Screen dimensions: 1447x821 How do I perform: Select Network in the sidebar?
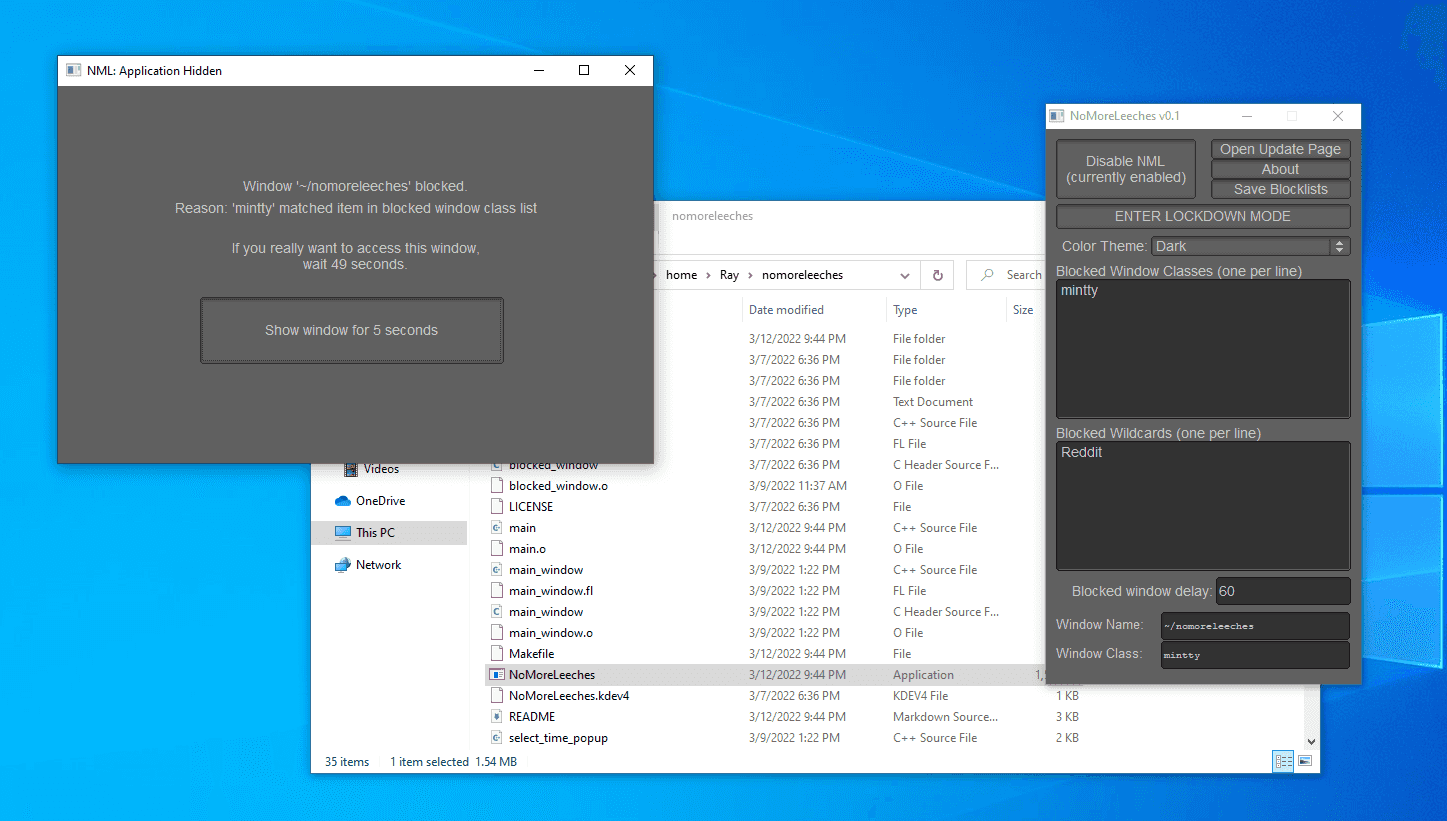coord(378,565)
